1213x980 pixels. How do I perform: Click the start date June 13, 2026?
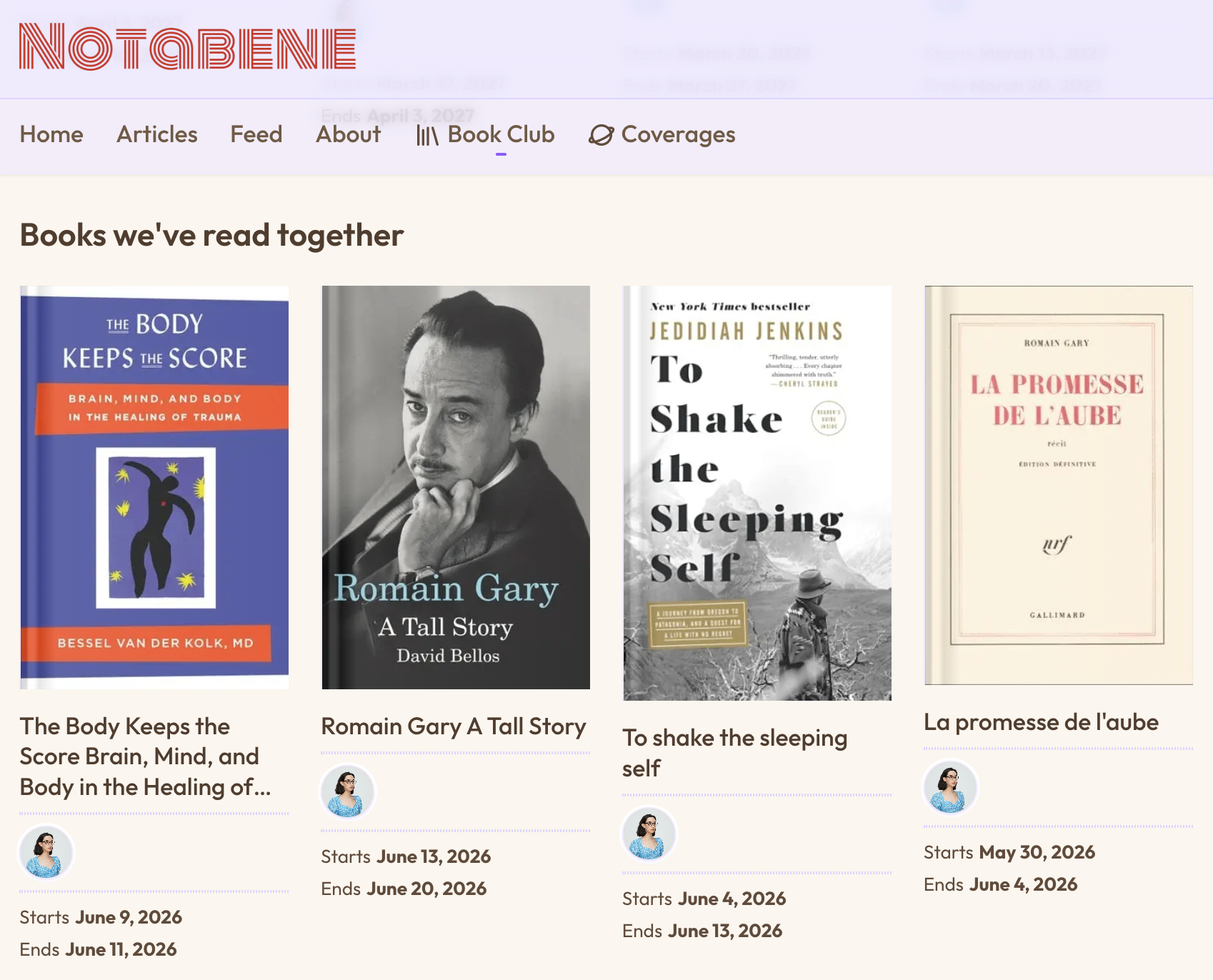(x=434, y=856)
